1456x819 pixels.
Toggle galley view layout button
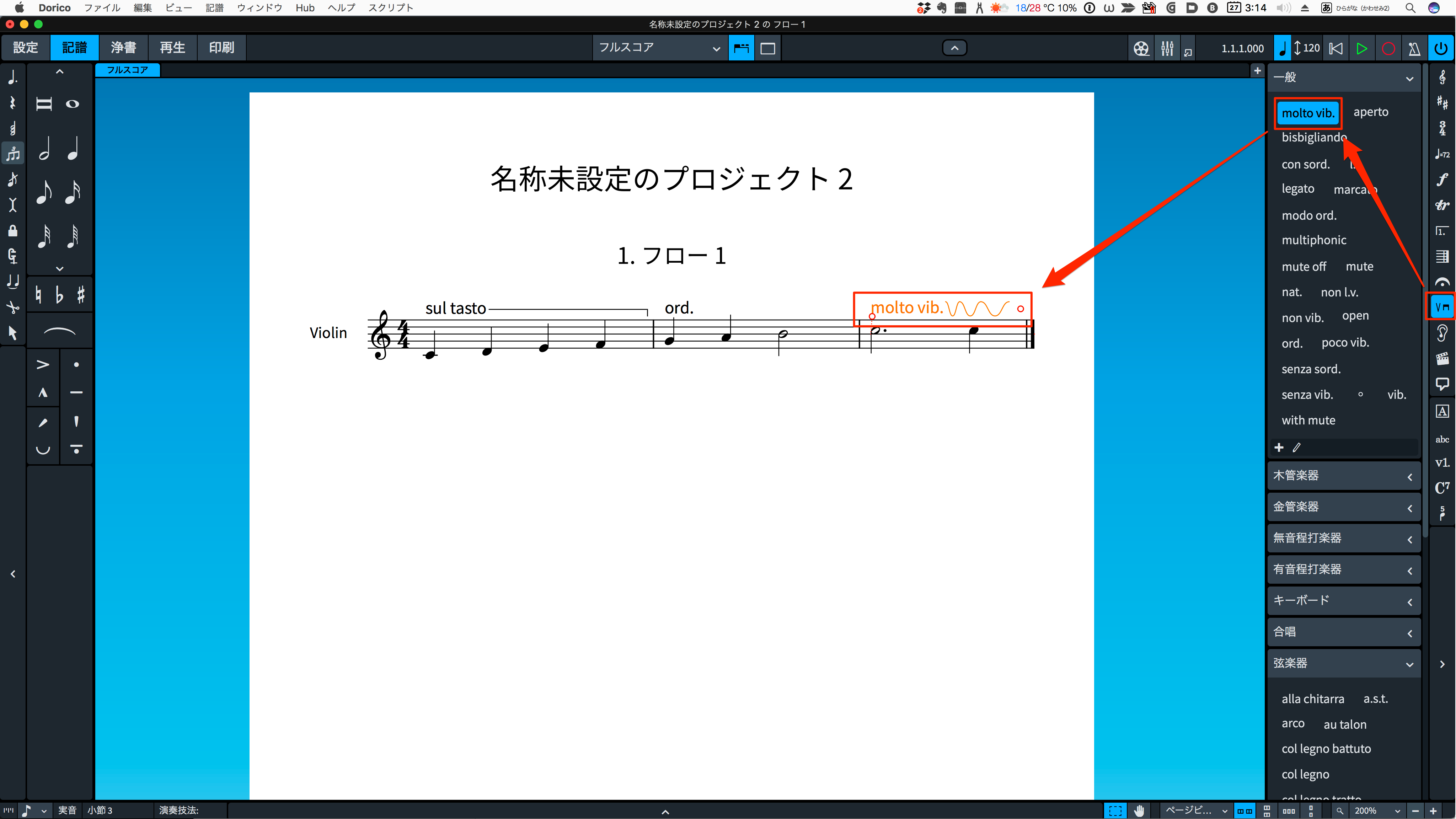tap(741, 49)
